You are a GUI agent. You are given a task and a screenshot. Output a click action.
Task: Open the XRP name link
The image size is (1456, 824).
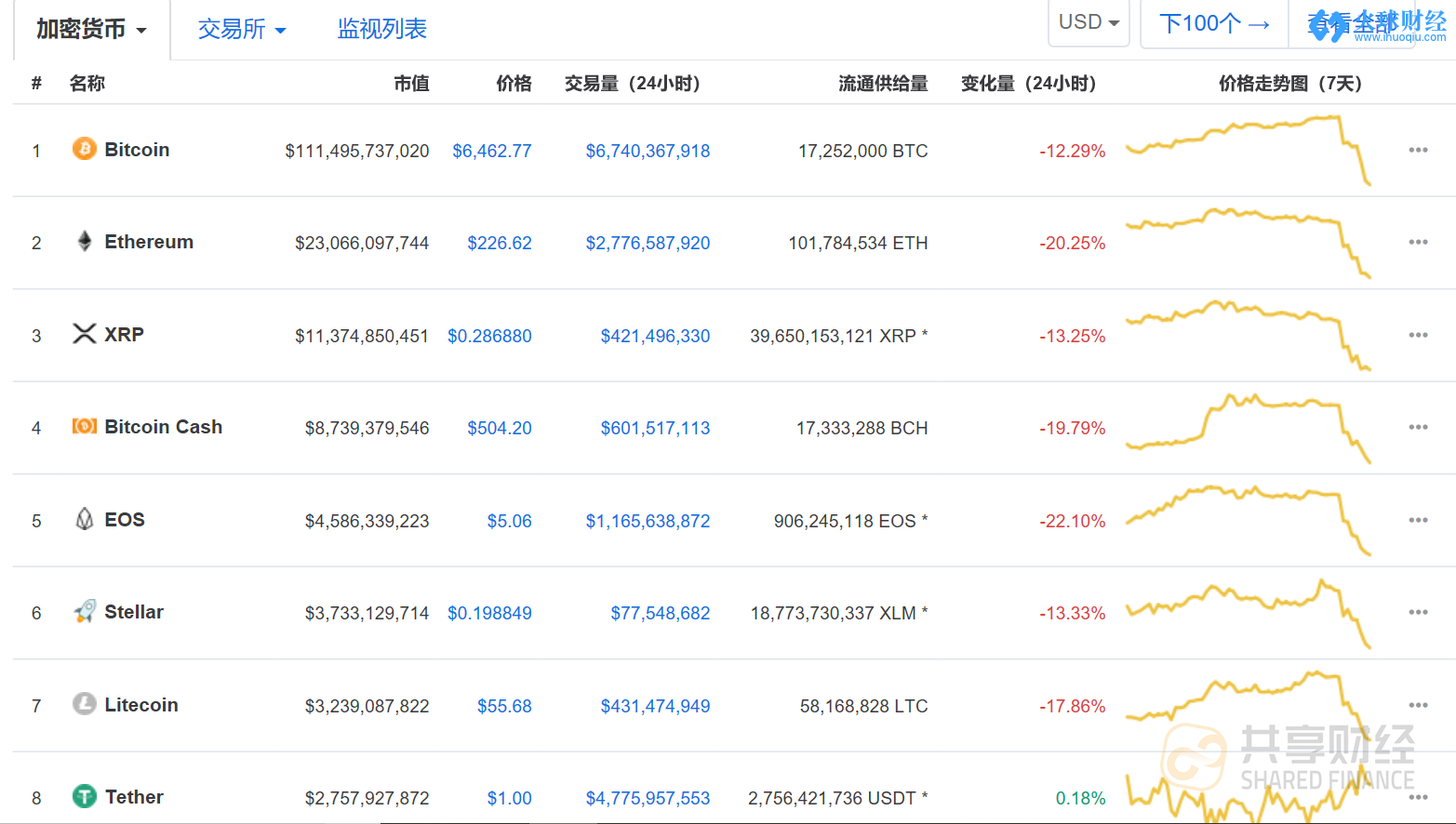pos(124,335)
